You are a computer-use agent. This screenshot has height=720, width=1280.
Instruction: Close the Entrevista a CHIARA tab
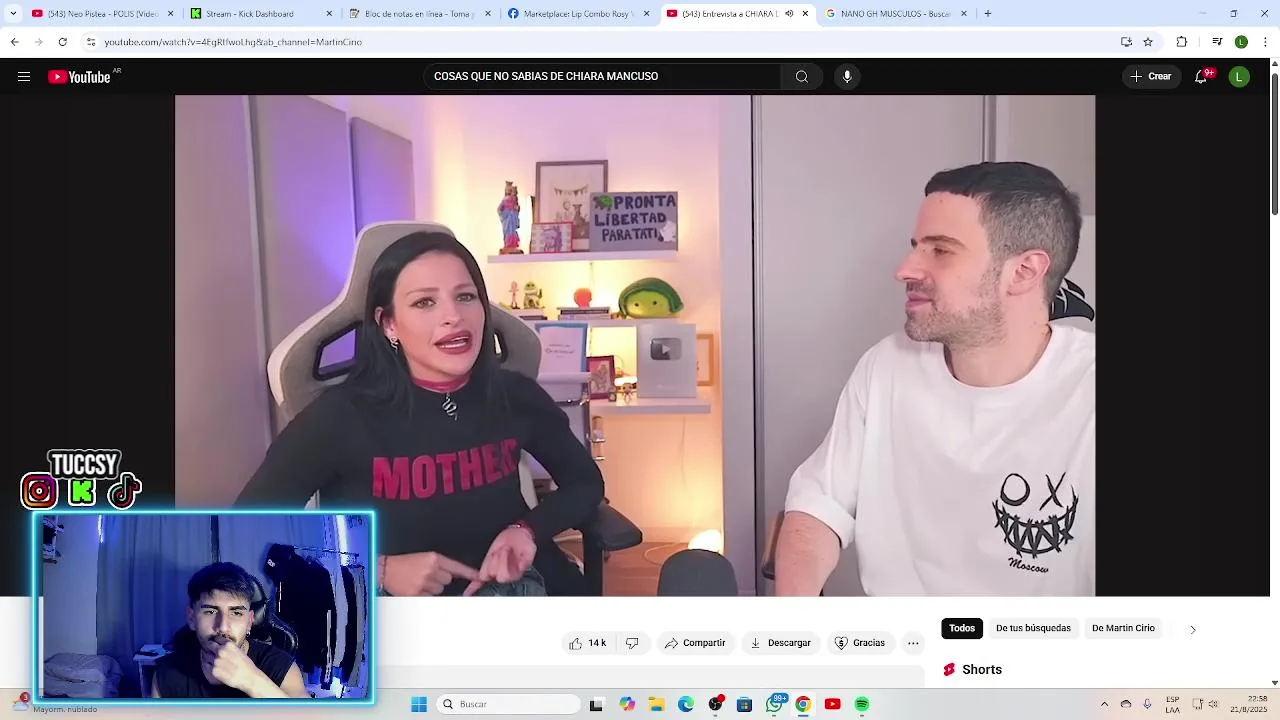805,14
